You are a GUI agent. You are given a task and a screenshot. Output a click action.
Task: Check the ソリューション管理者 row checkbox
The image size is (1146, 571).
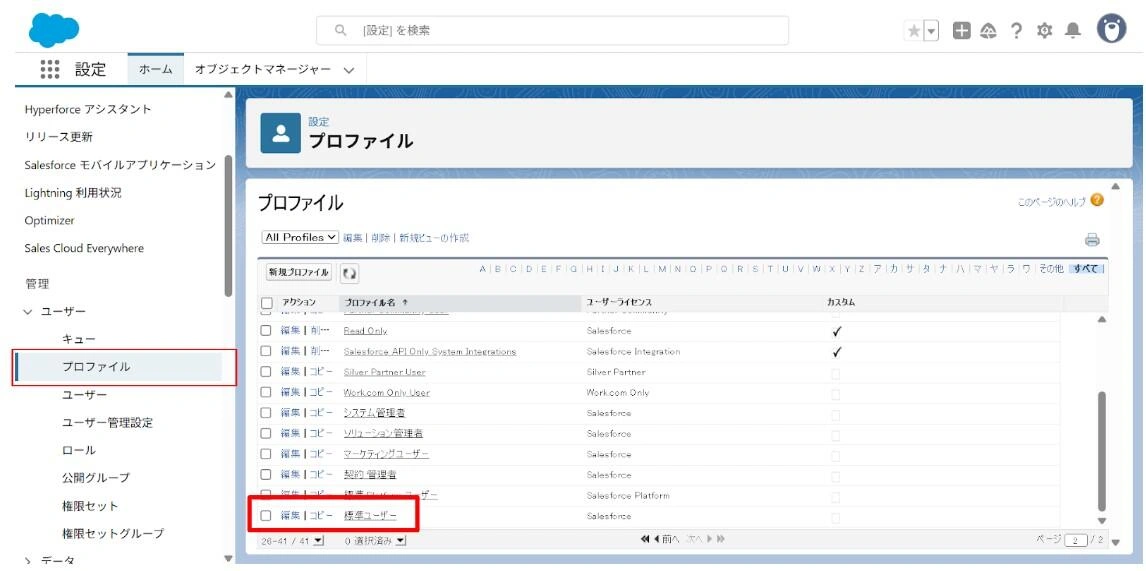click(x=267, y=434)
